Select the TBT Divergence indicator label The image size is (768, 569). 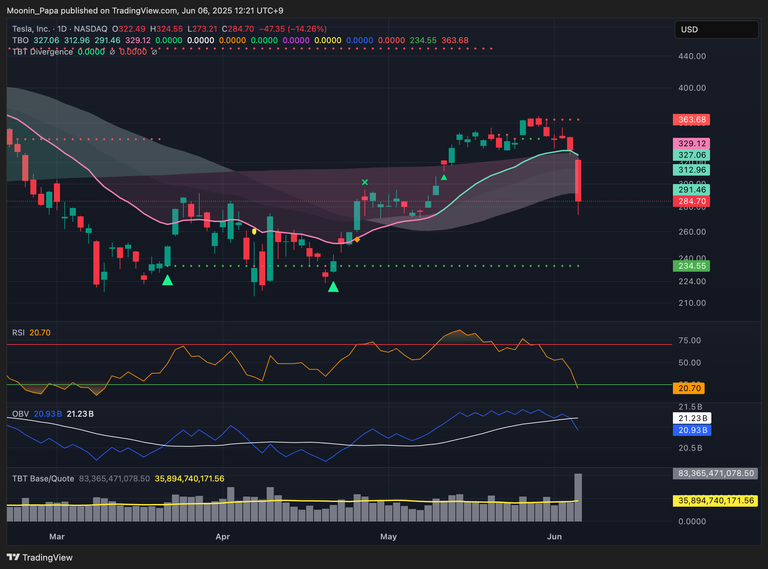tap(42, 52)
